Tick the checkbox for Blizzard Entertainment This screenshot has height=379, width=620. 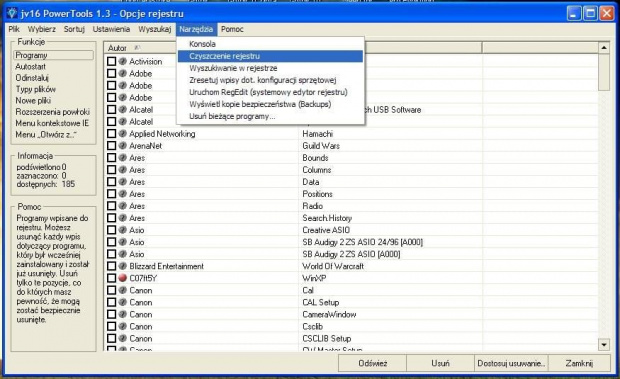point(112,266)
